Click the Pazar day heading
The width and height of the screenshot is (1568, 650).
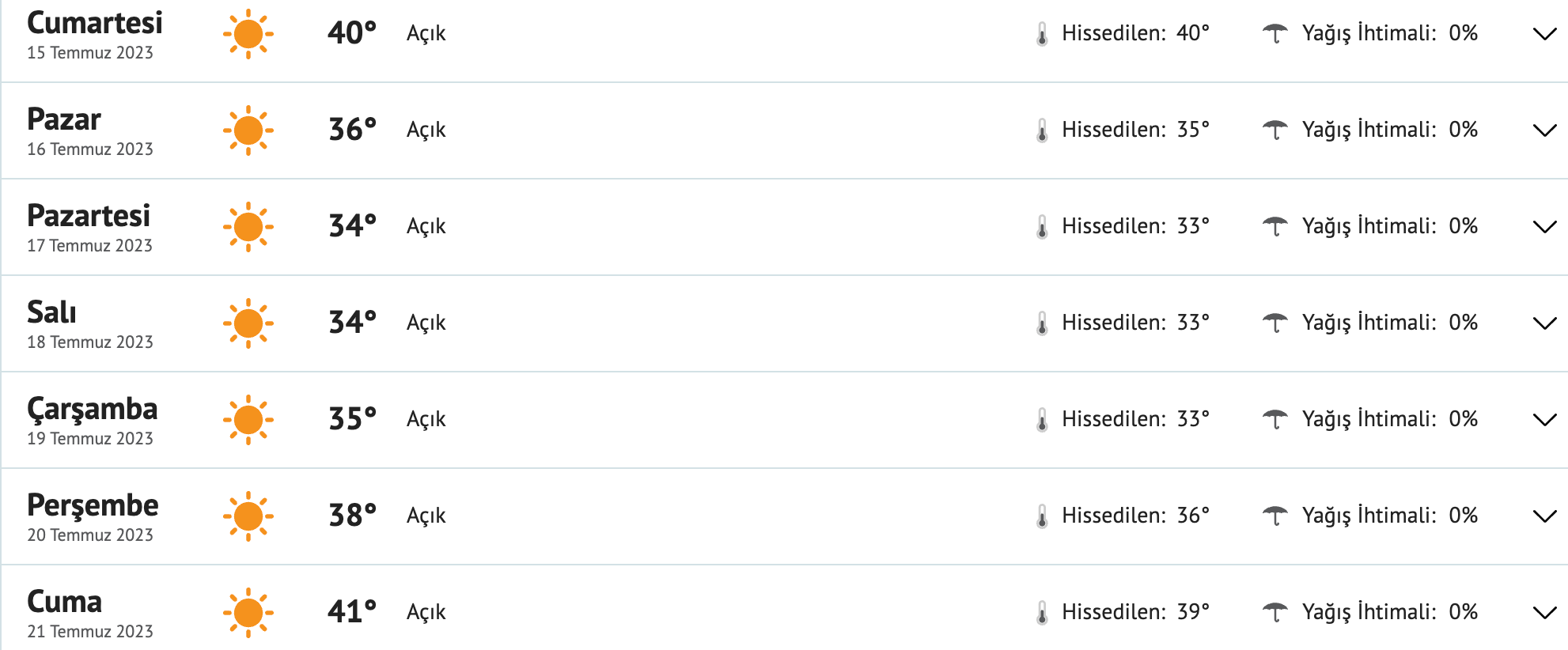click(64, 119)
